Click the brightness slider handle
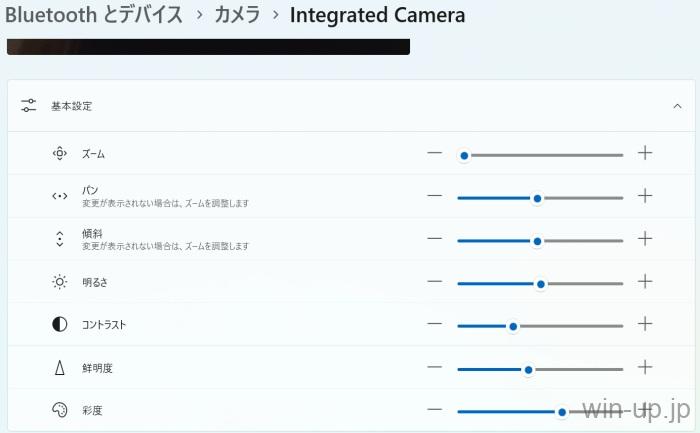This screenshot has width=700, height=433. [541, 284]
